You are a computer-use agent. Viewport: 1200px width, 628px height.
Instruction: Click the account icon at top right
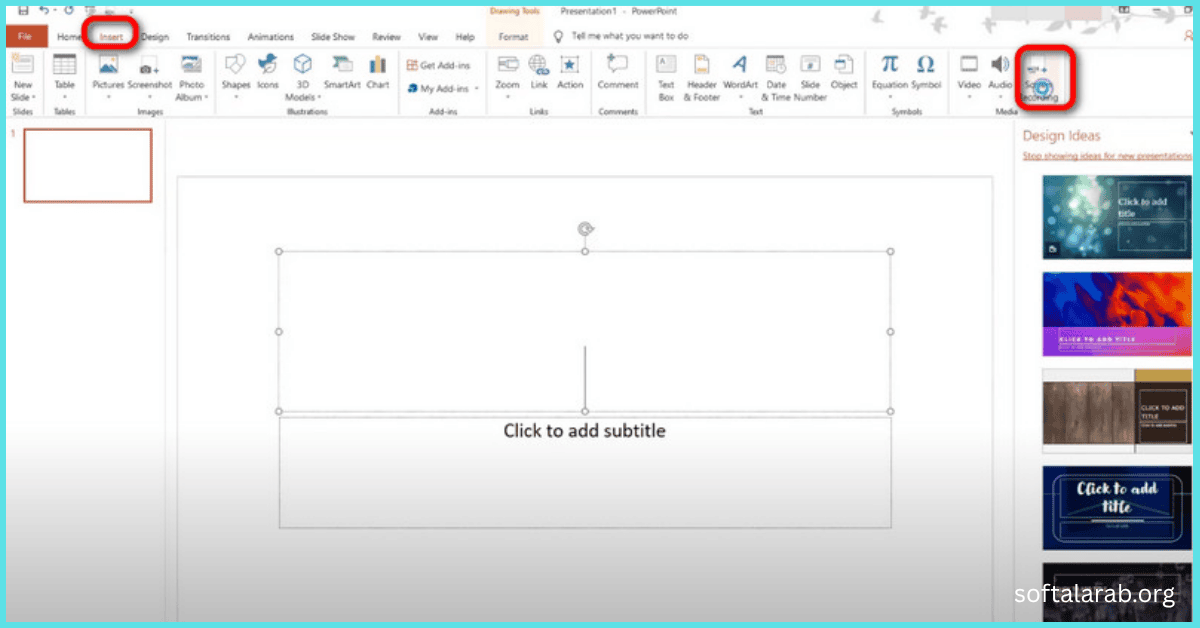tap(1186, 35)
